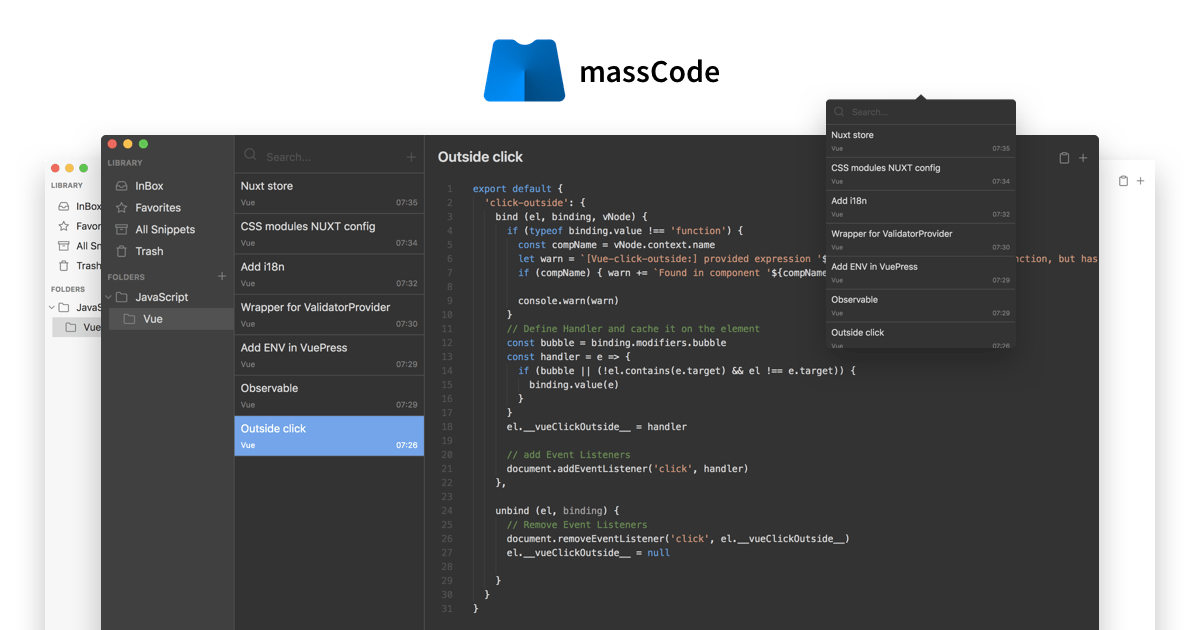Image resolution: width=1200 pixels, height=630 pixels.
Task: Choose CSS modules NUXT config in the tray popup
Action: [921, 173]
